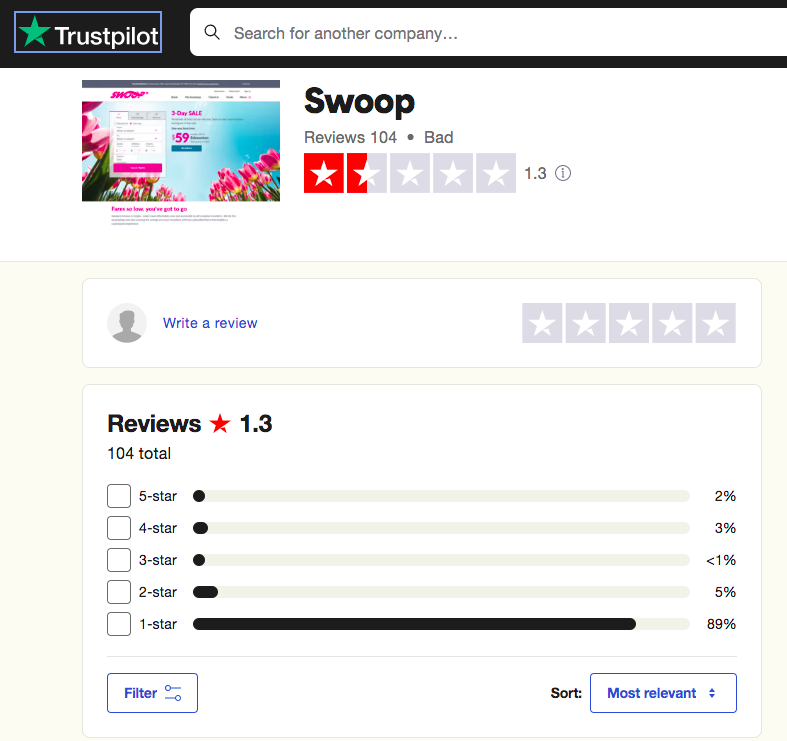
Task: Rate five stars in review box
Action: 715,323
